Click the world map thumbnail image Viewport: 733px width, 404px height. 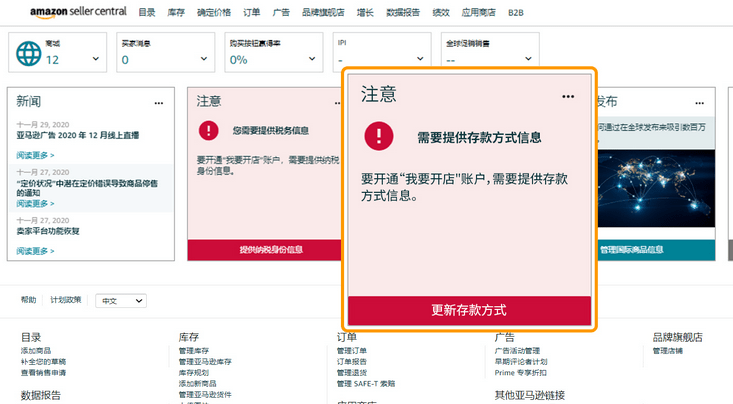point(656,188)
